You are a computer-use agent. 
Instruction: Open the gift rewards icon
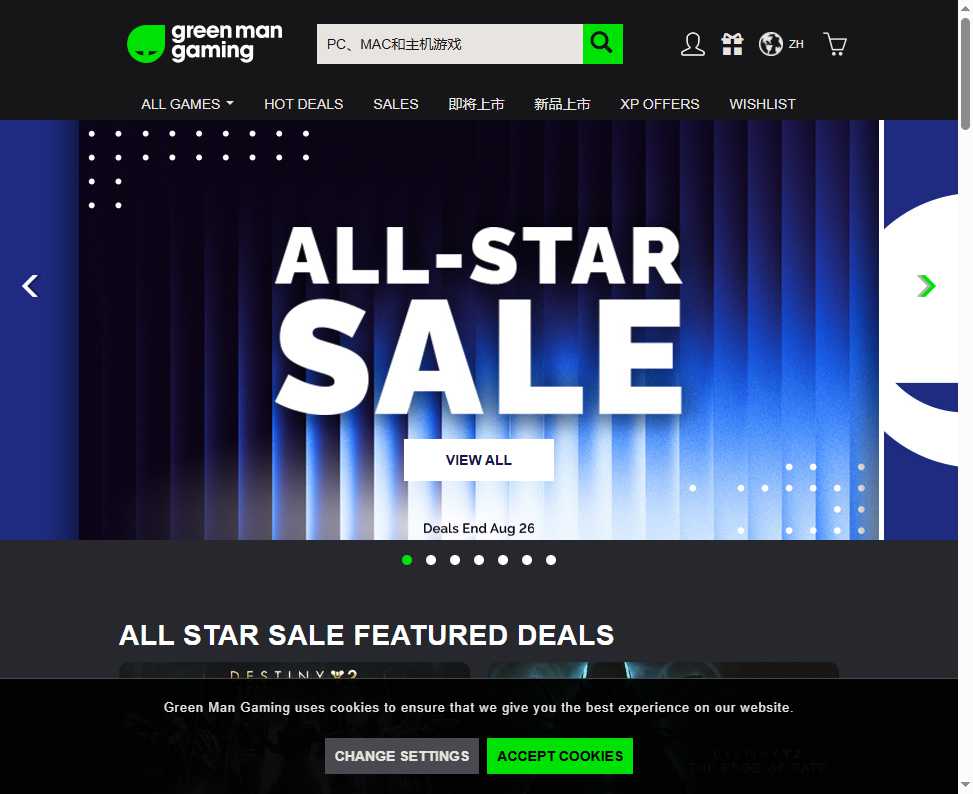(x=732, y=44)
